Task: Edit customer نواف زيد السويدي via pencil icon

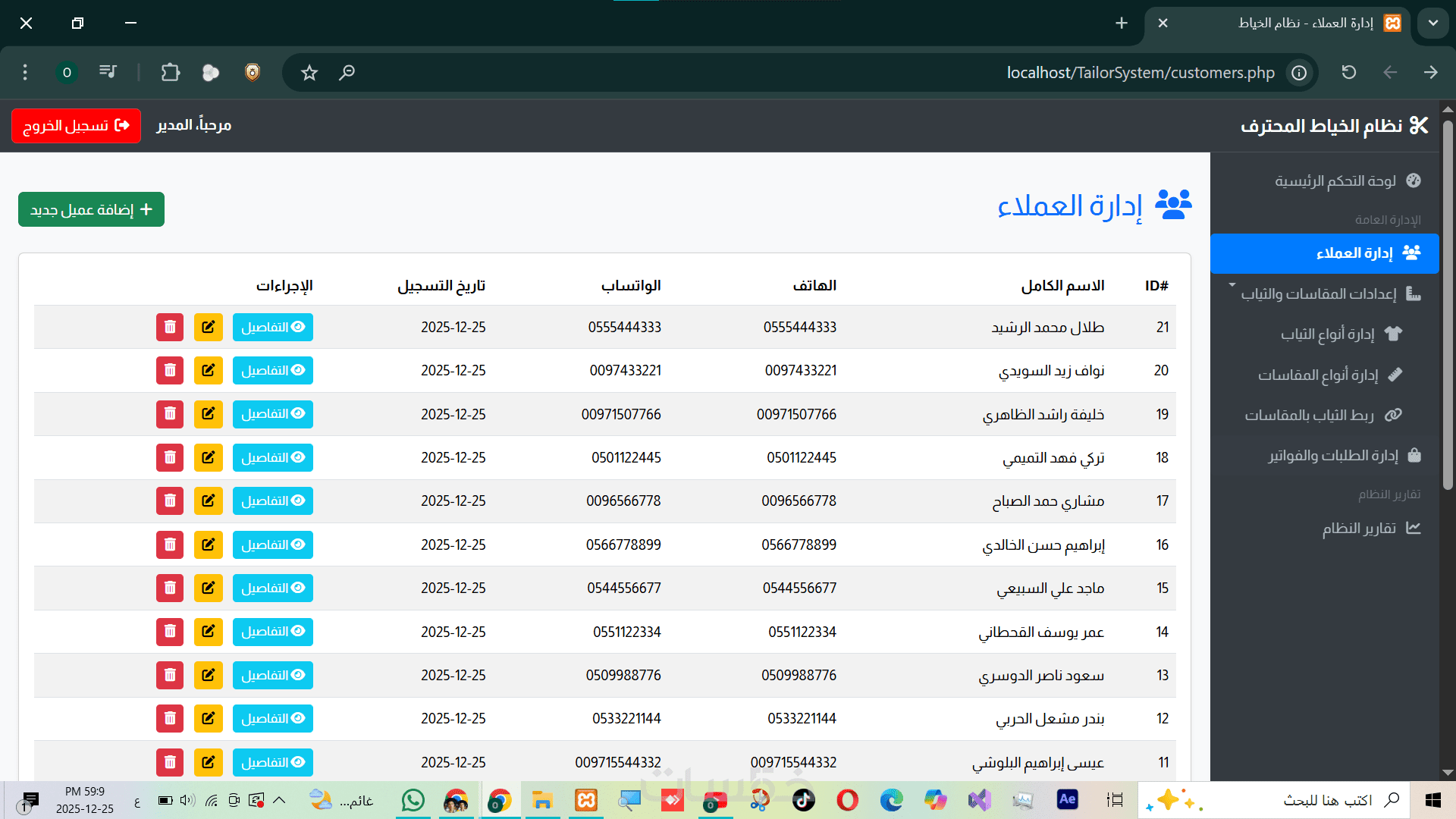Action: pyautogui.click(x=208, y=370)
